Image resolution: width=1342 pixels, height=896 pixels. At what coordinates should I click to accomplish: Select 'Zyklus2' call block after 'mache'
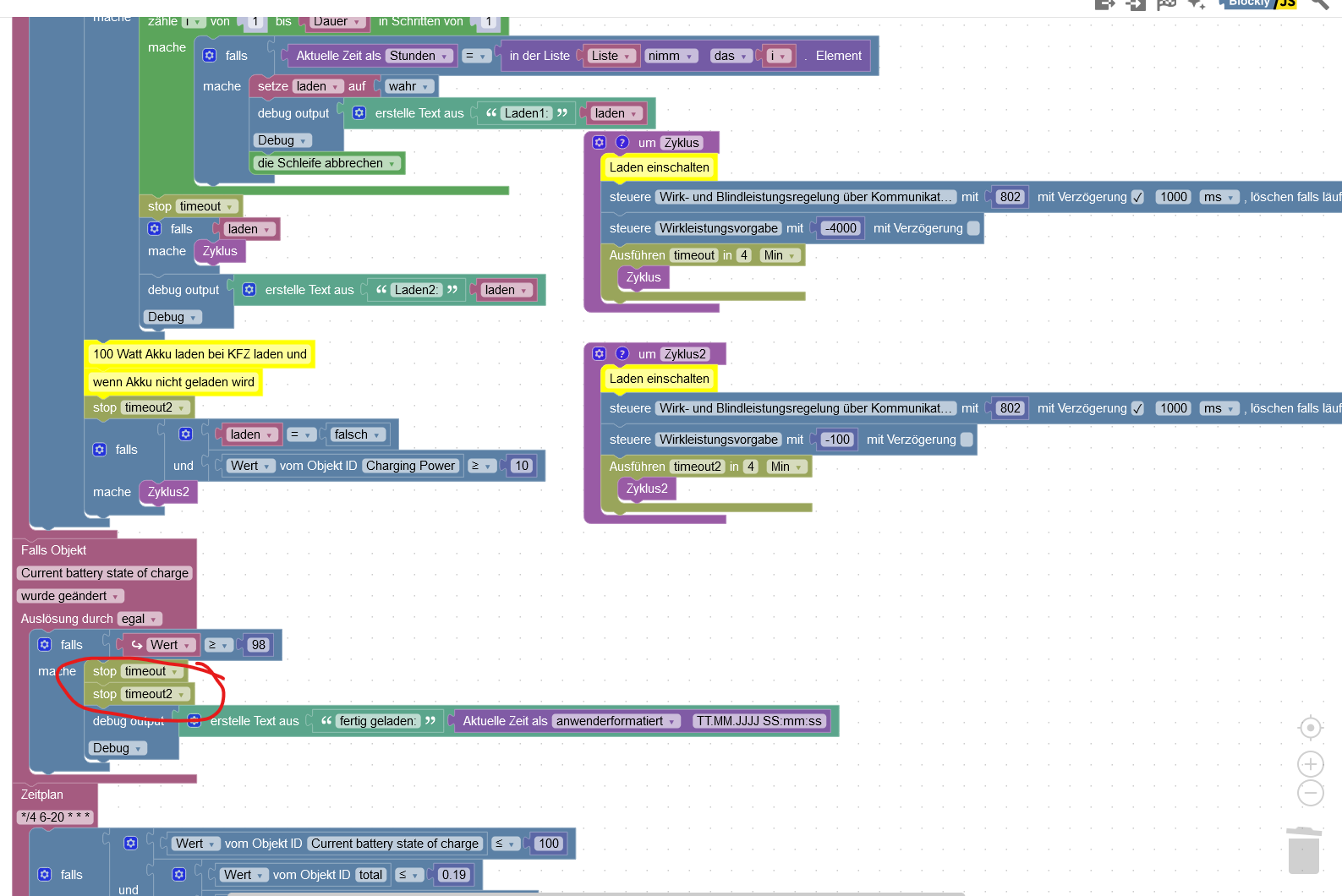(168, 492)
